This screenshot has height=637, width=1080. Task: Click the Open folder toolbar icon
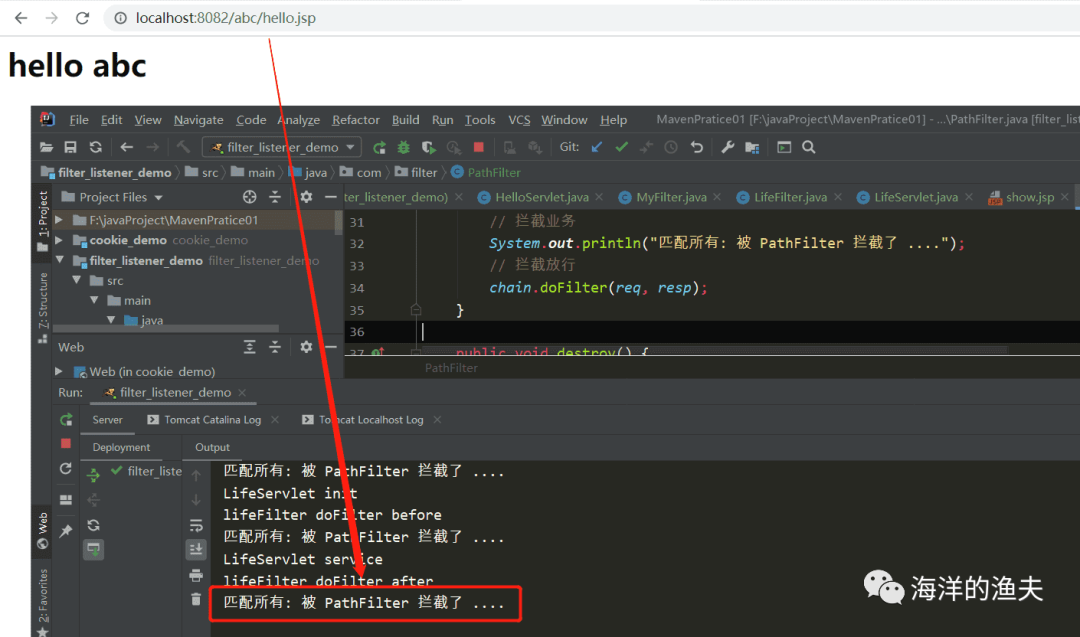pyautogui.click(x=46, y=147)
